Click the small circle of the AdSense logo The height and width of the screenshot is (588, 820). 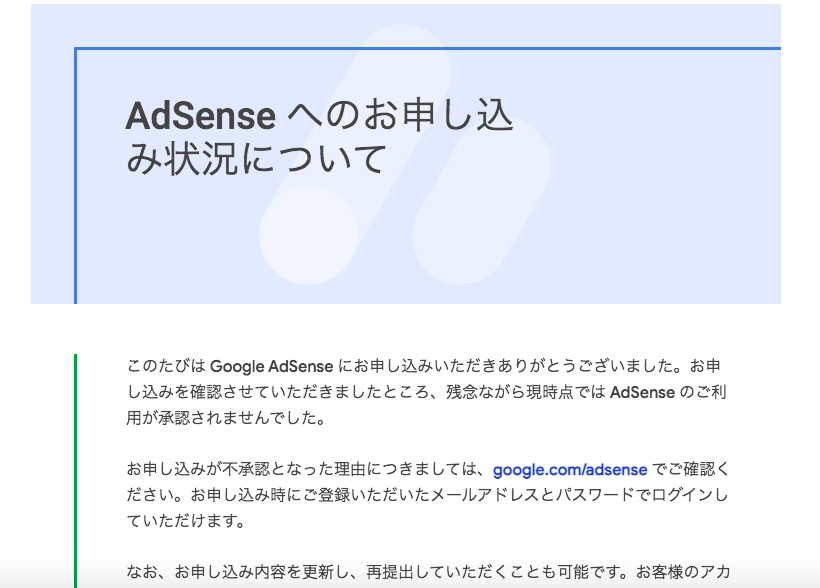click(309, 235)
